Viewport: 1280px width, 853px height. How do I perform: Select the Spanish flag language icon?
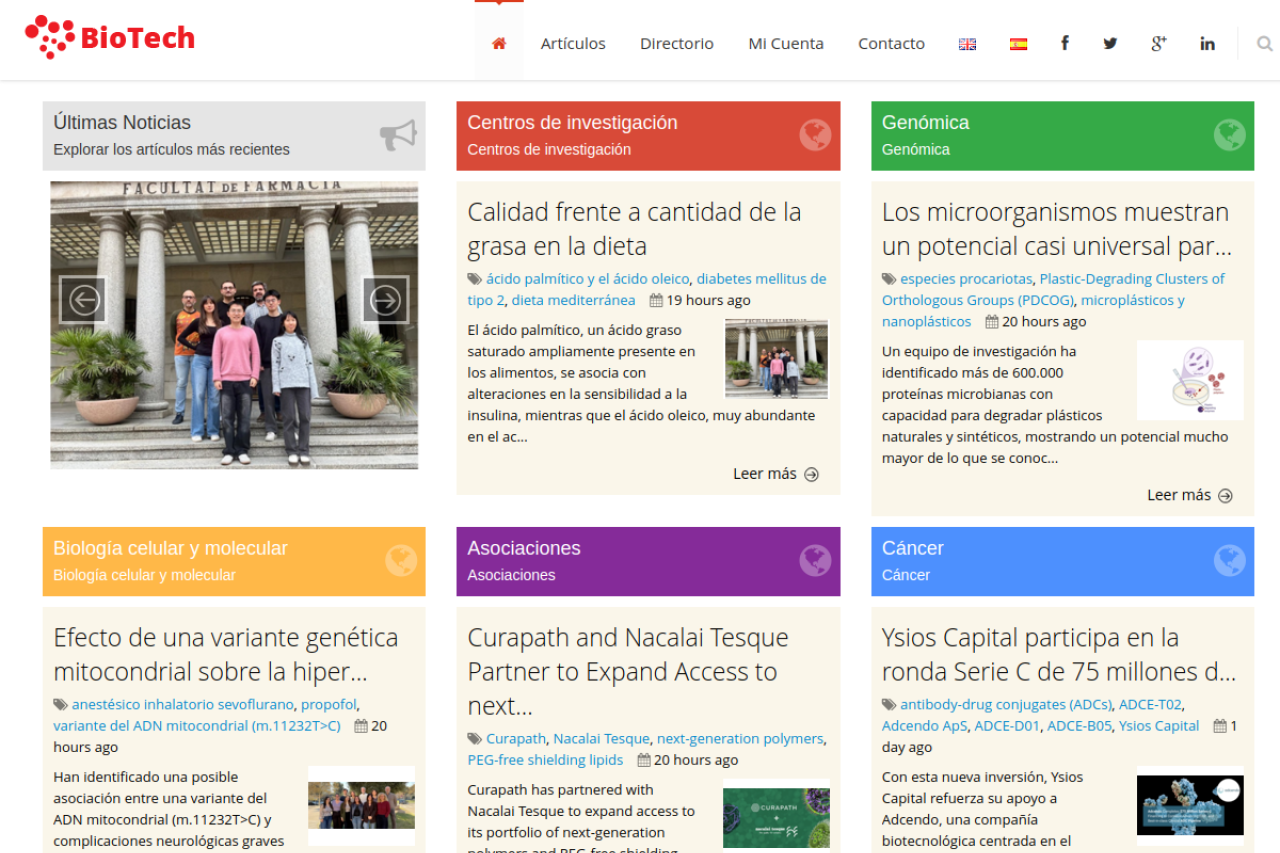click(x=1018, y=44)
